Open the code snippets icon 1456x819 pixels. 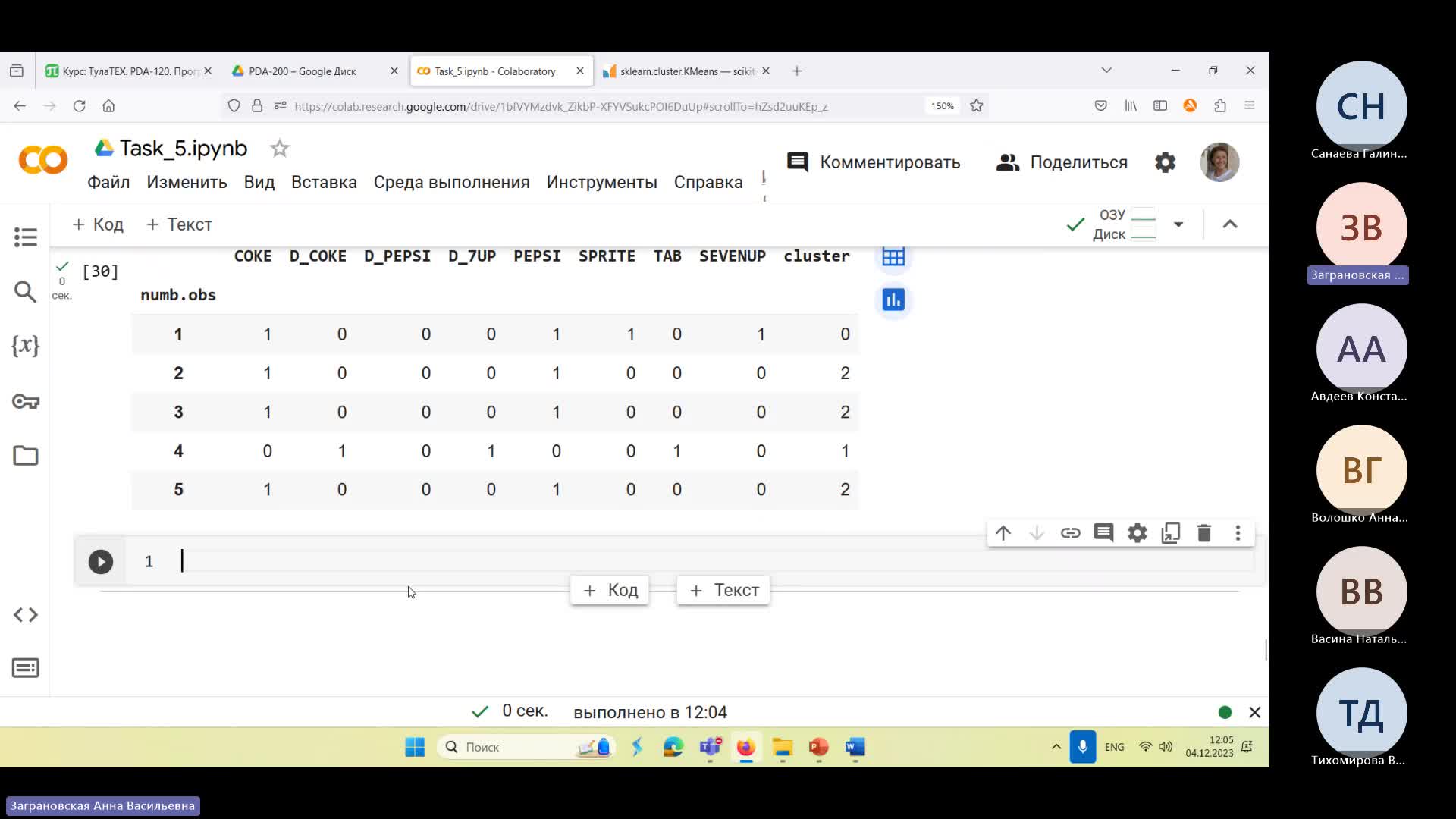25,615
